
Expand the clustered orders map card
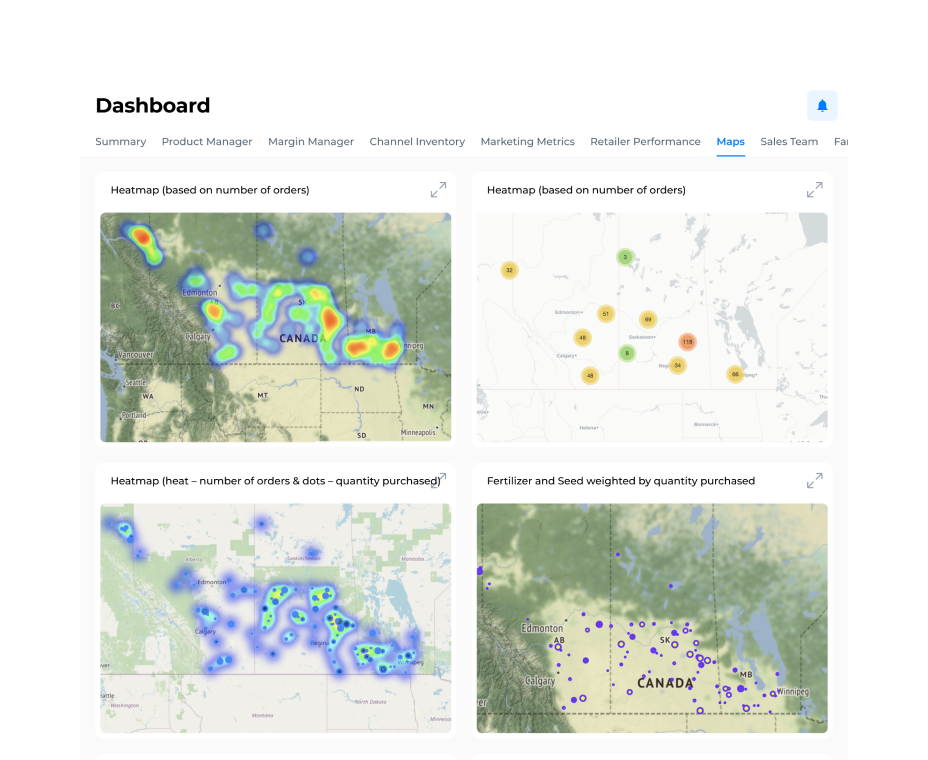[814, 190]
